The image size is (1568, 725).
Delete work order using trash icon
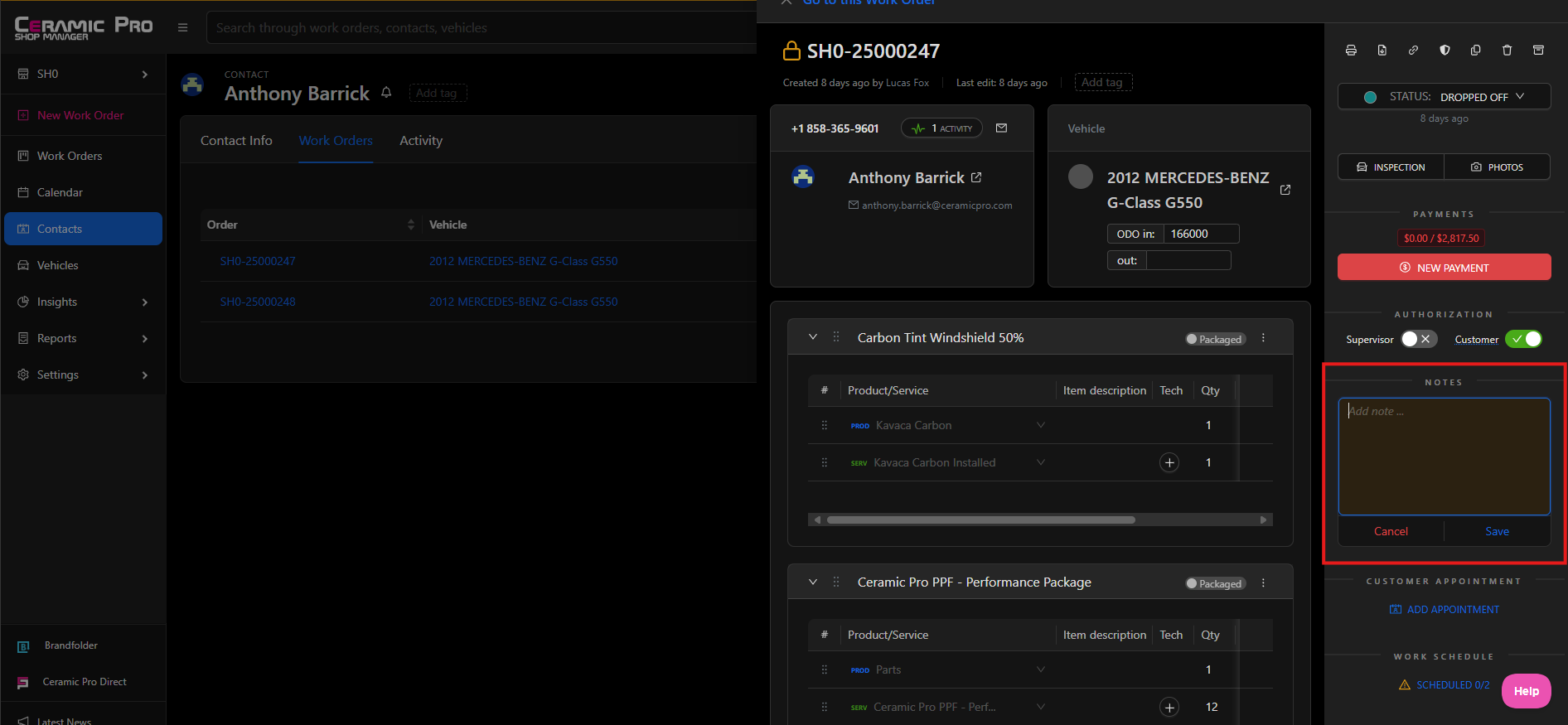click(1507, 51)
